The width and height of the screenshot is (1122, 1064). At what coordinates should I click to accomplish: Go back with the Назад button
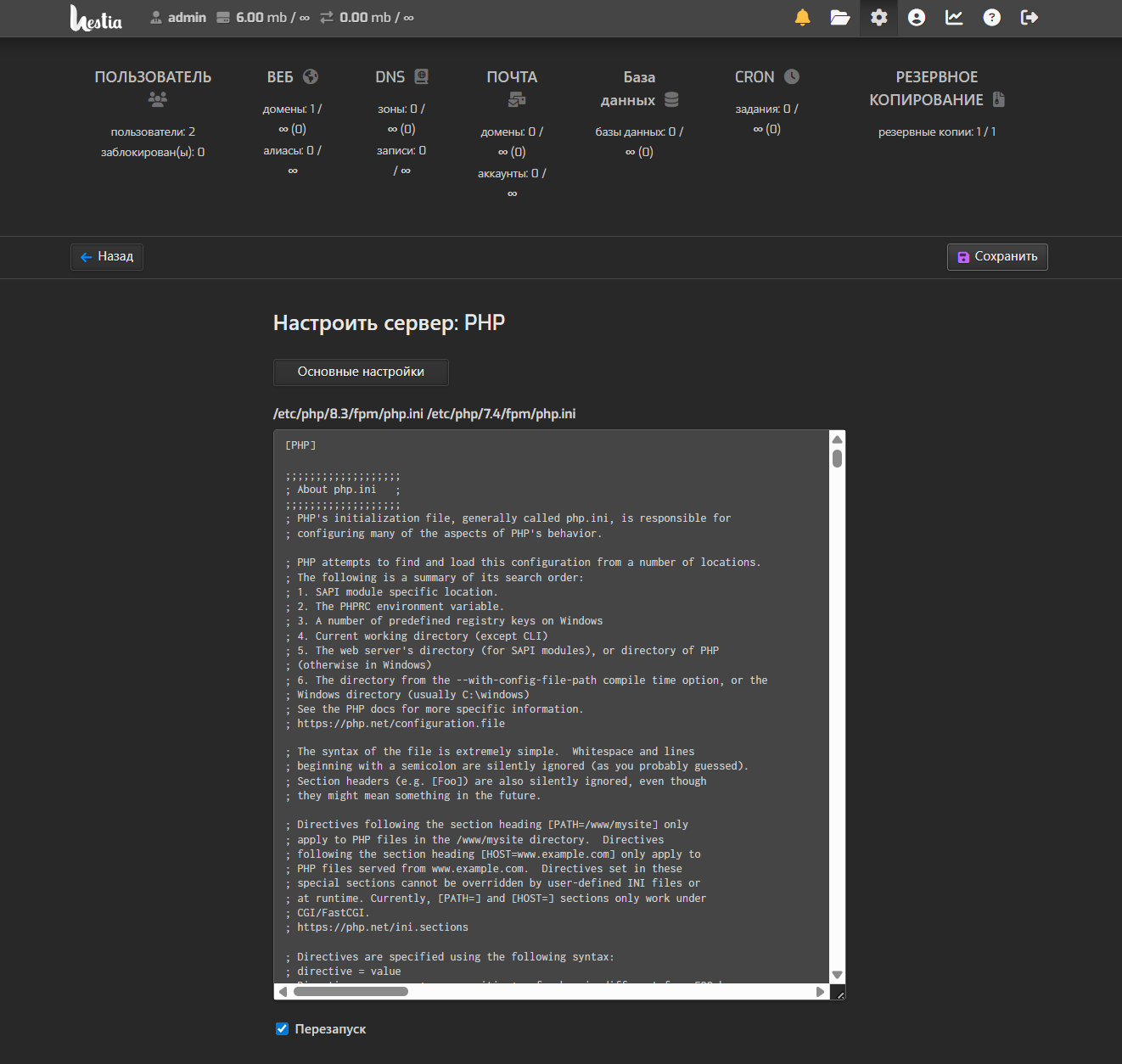[107, 256]
